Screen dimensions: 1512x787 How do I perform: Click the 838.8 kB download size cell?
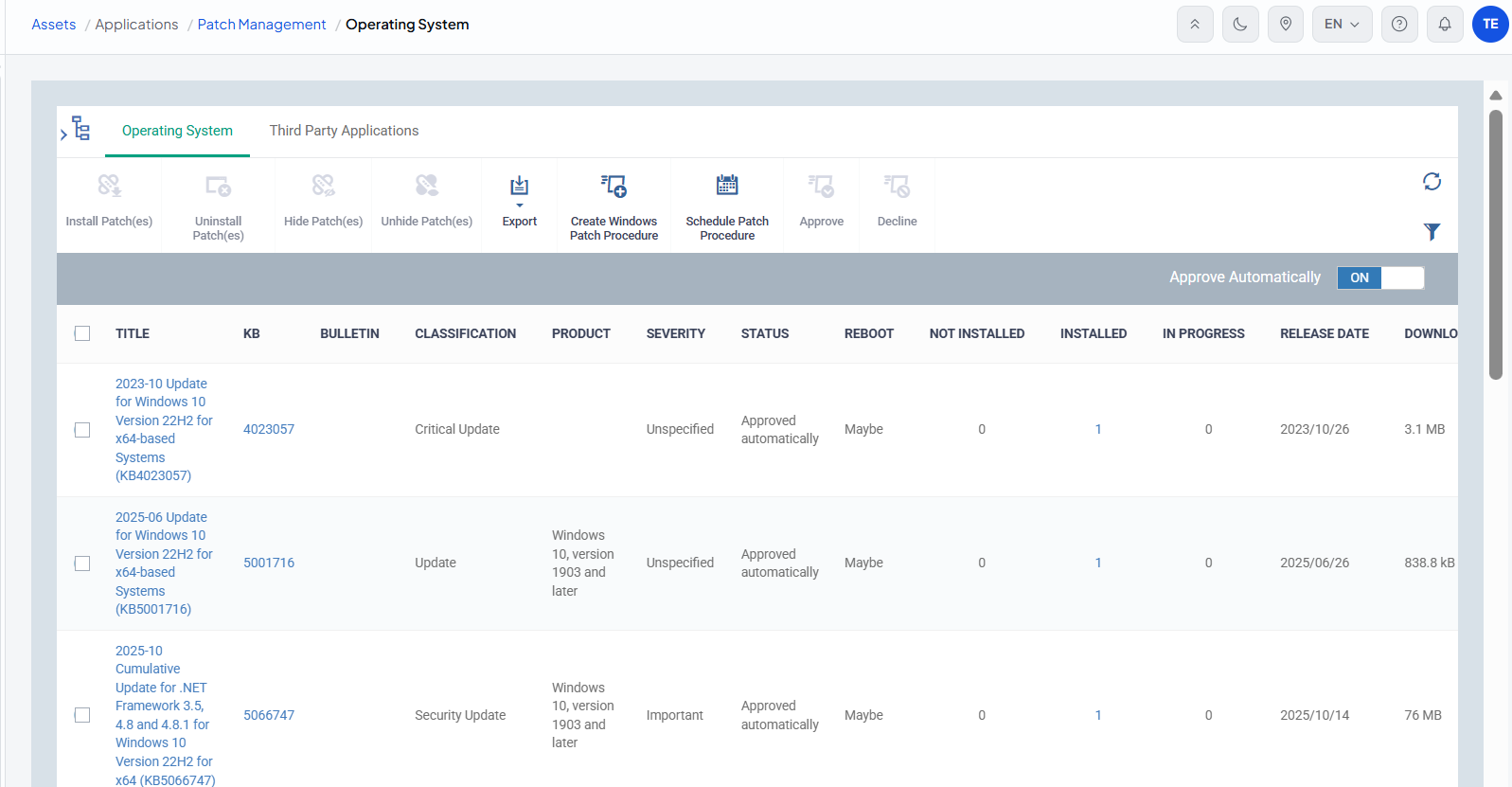click(1430, 563)
